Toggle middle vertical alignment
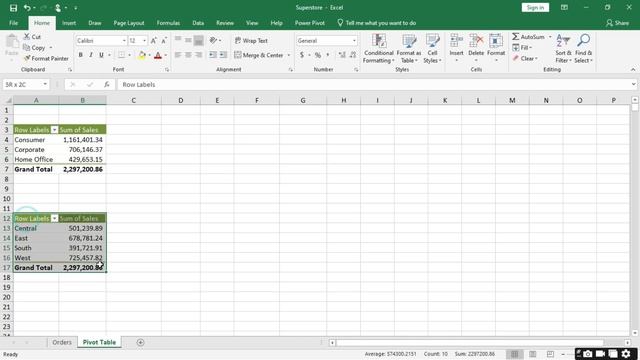The image size is (640, 360). [x=188, y=40]
